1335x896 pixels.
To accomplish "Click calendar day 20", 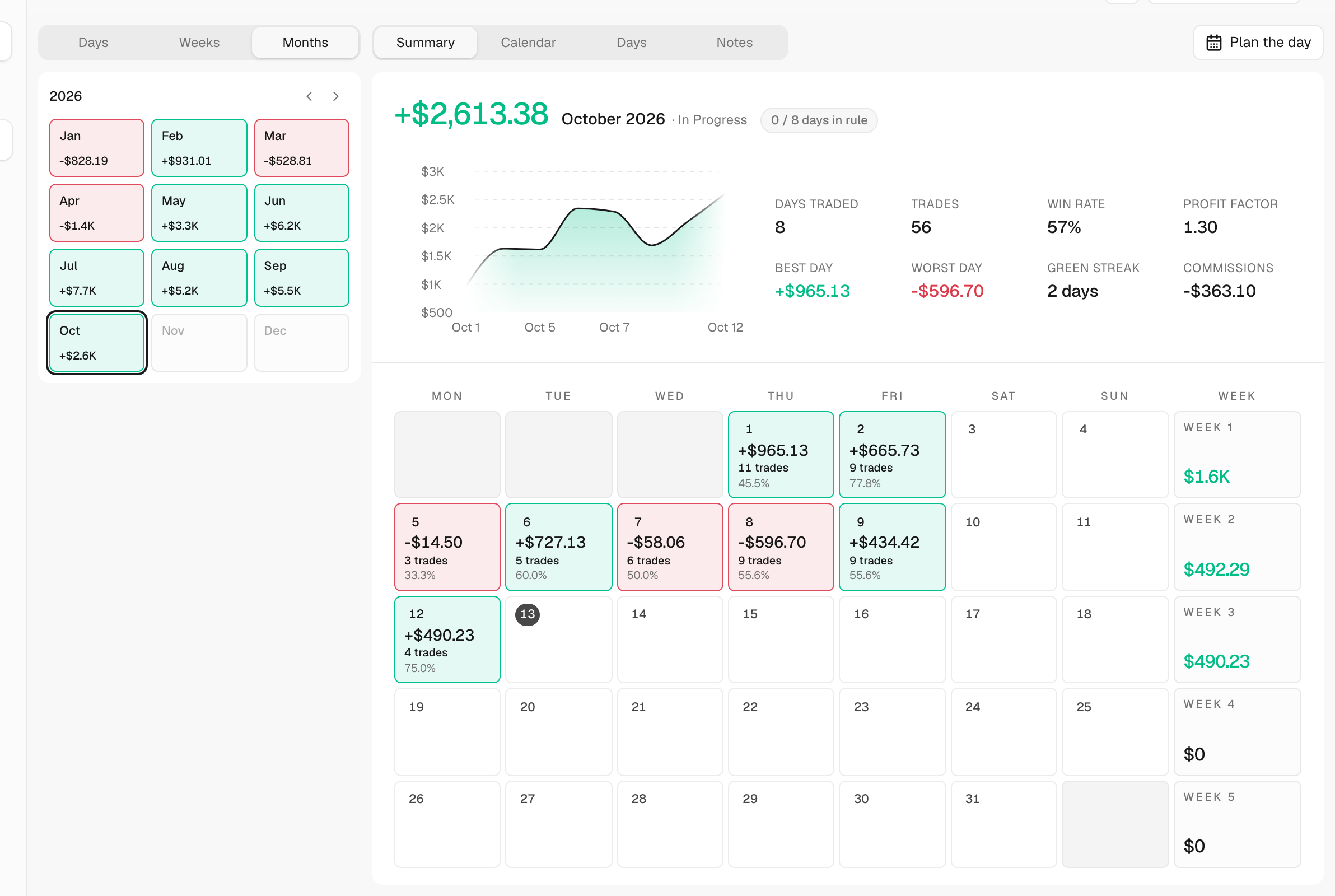I will click(559, 732).
